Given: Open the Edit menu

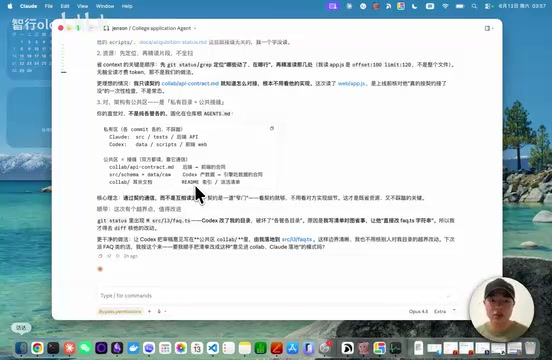Looking at the screenshot, I should pos(65,6).
